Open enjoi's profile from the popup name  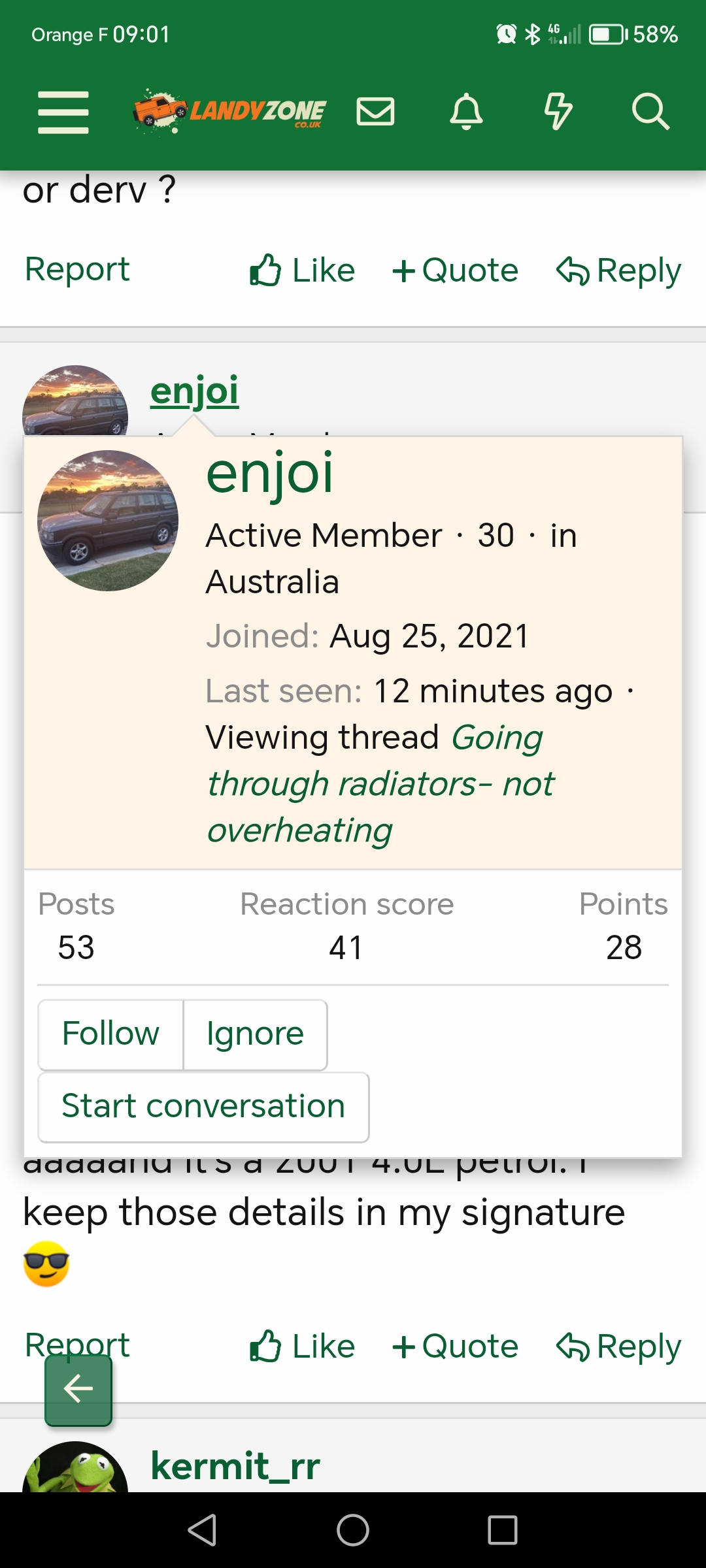[269, 473]
